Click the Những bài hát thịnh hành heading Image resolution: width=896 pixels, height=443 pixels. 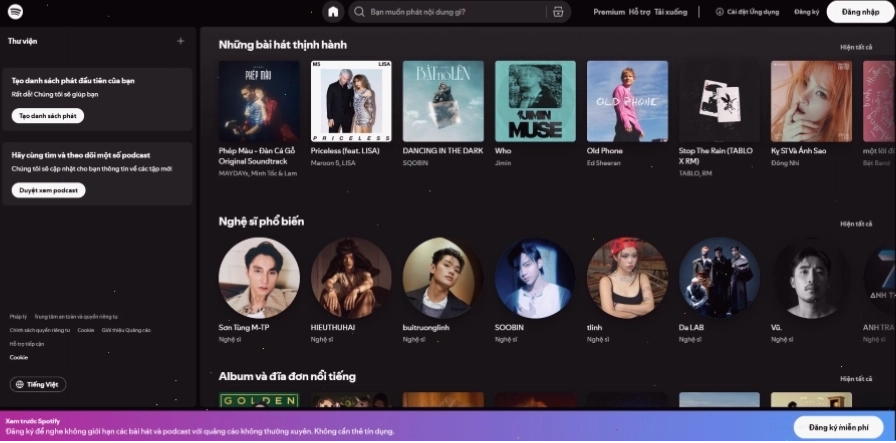(283, 45)
